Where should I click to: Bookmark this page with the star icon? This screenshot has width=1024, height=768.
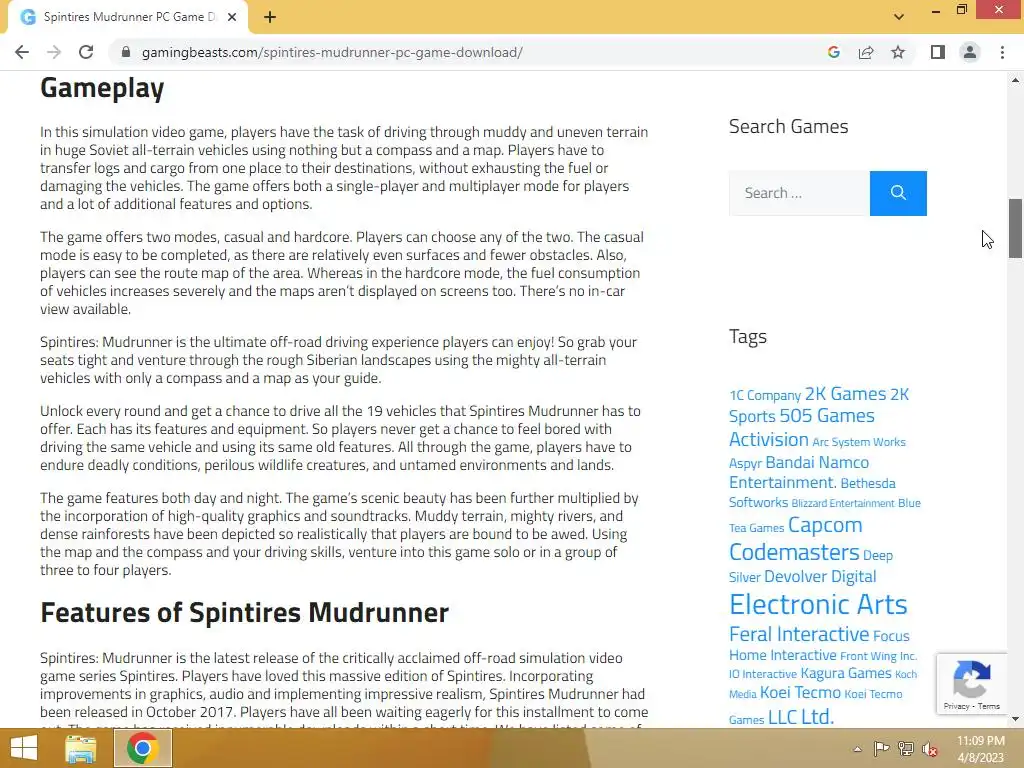point(898,52)
